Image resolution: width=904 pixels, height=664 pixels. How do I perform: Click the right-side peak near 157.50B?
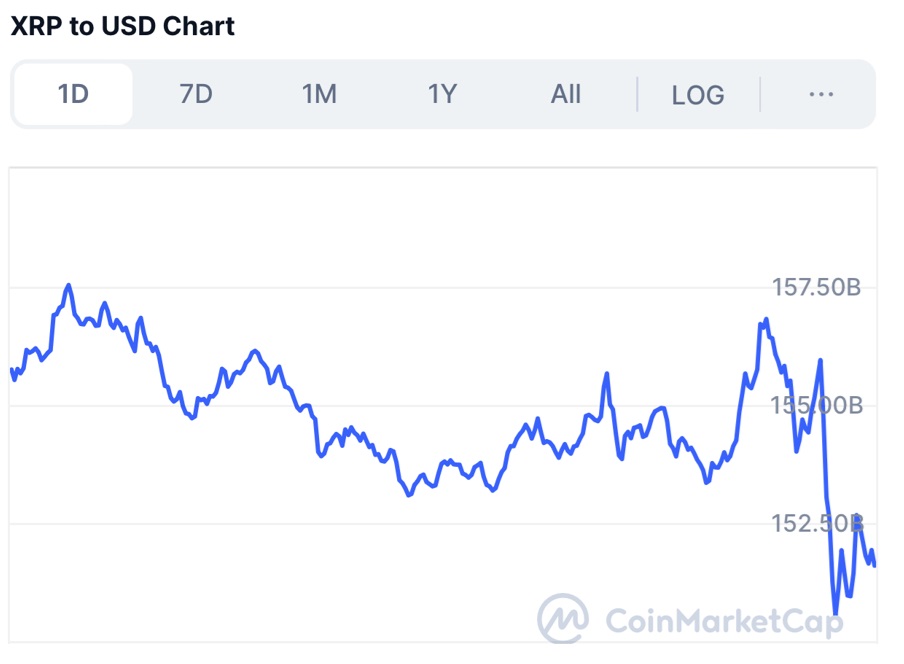point(766,320)
